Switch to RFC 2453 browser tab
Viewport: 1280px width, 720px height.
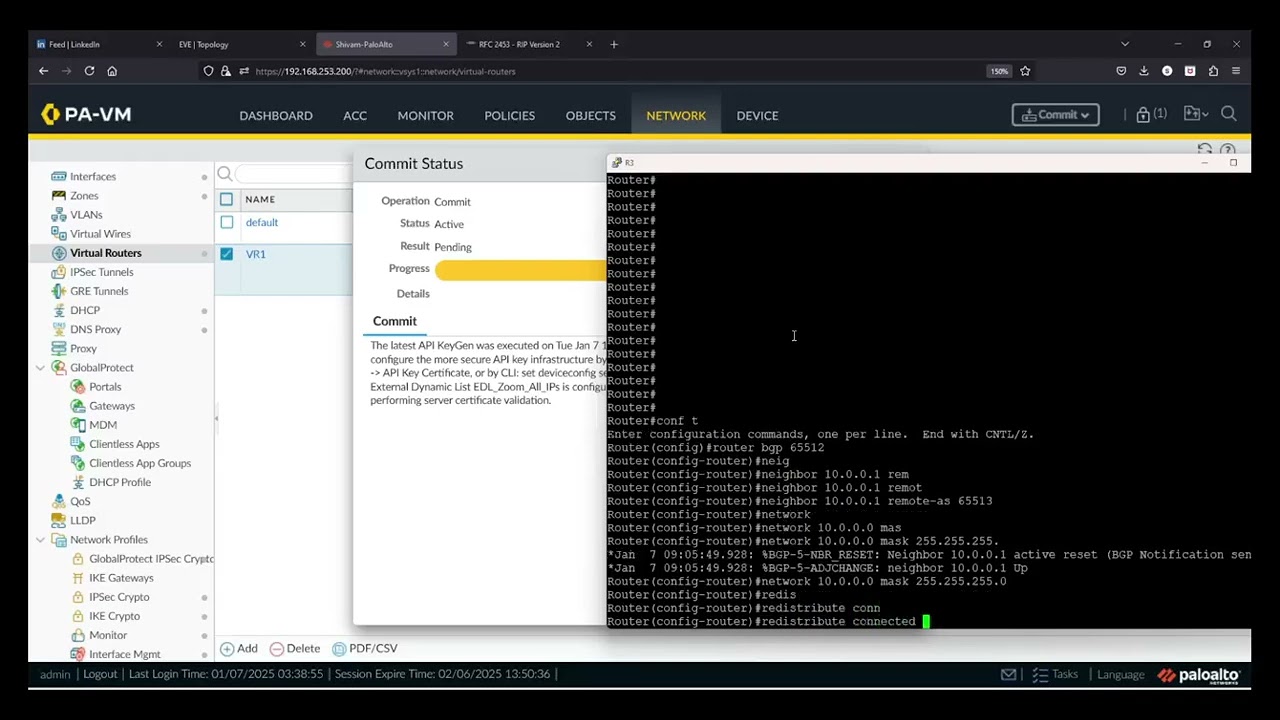pyautogui.click(x=527, y=44)
